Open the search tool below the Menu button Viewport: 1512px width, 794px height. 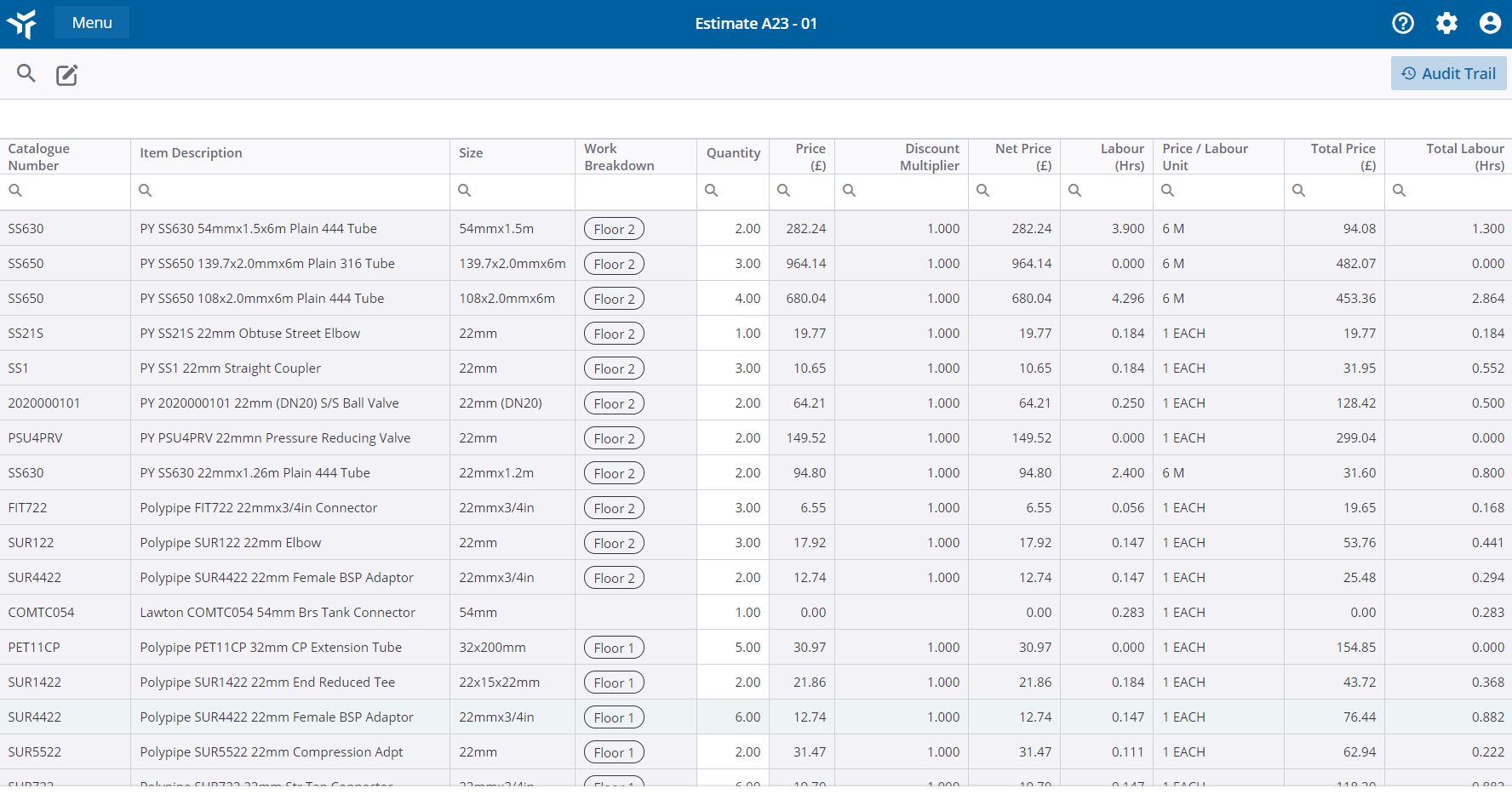26,74
